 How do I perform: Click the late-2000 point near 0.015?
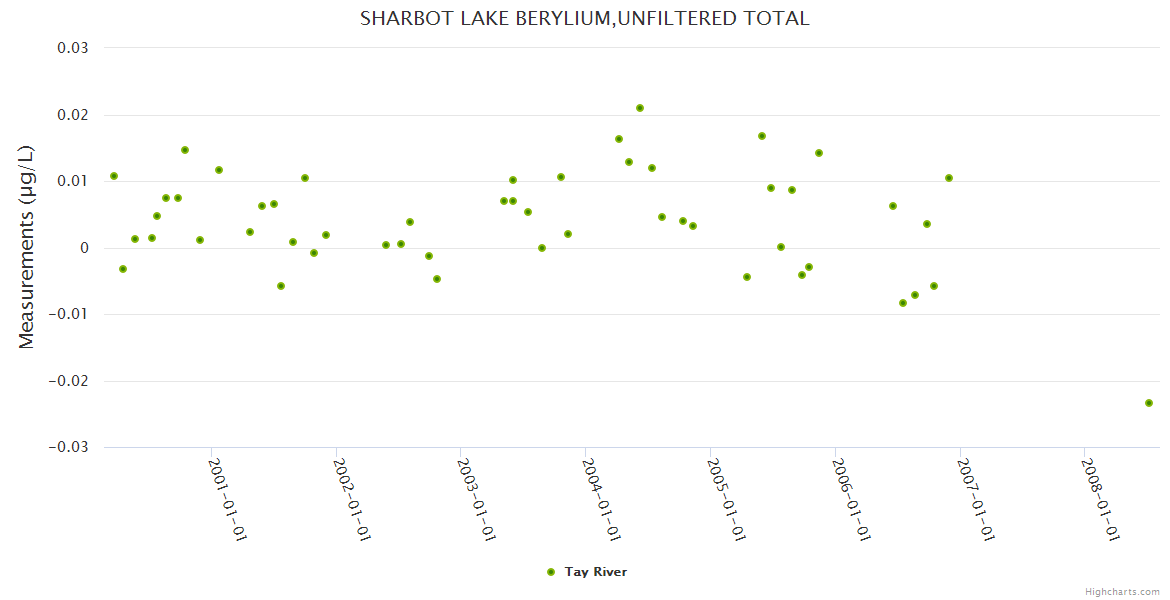(x=185, y=150)
